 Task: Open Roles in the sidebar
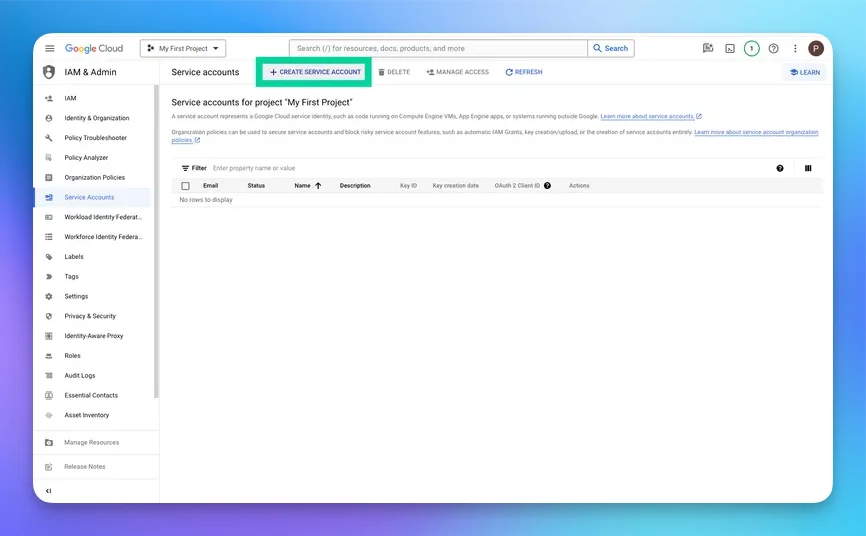click(92, 356)
